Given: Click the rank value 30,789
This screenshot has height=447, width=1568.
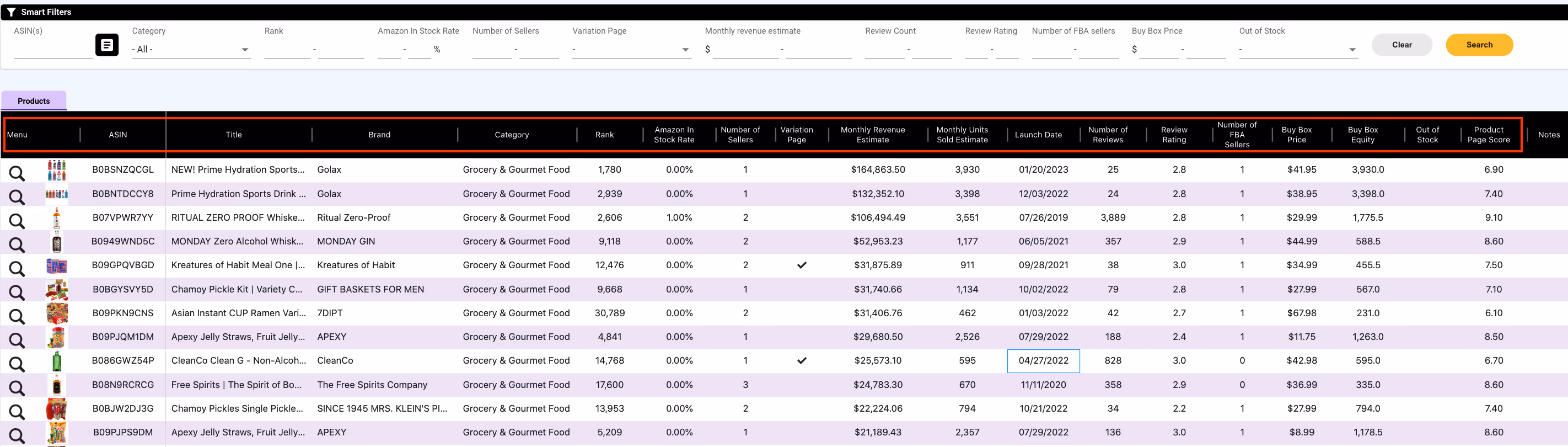Looking at the screenshot, I should tap(609, 313).
